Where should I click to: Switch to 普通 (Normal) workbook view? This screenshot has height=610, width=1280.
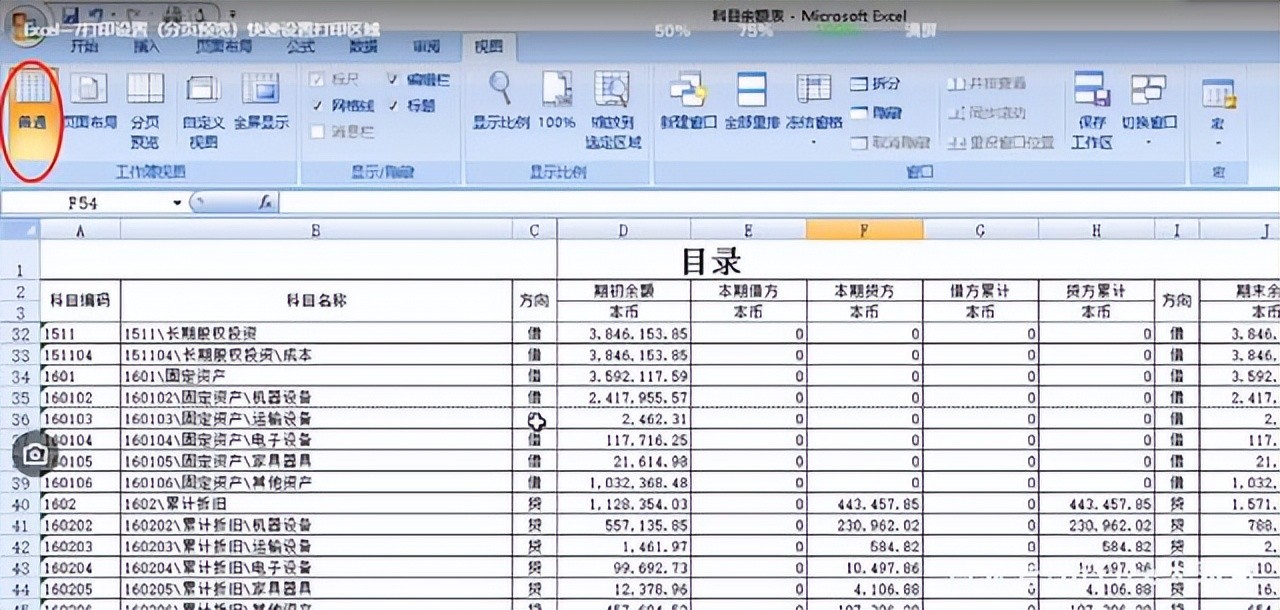coord(32,100)
